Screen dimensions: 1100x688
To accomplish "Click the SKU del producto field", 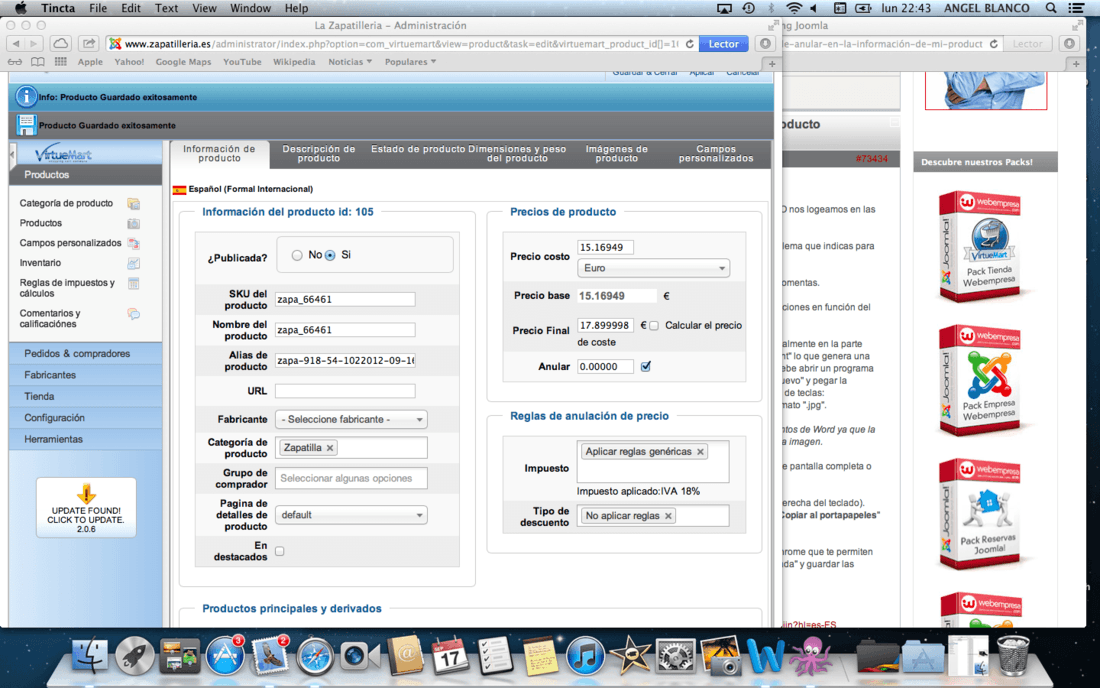I will [345, 299].
